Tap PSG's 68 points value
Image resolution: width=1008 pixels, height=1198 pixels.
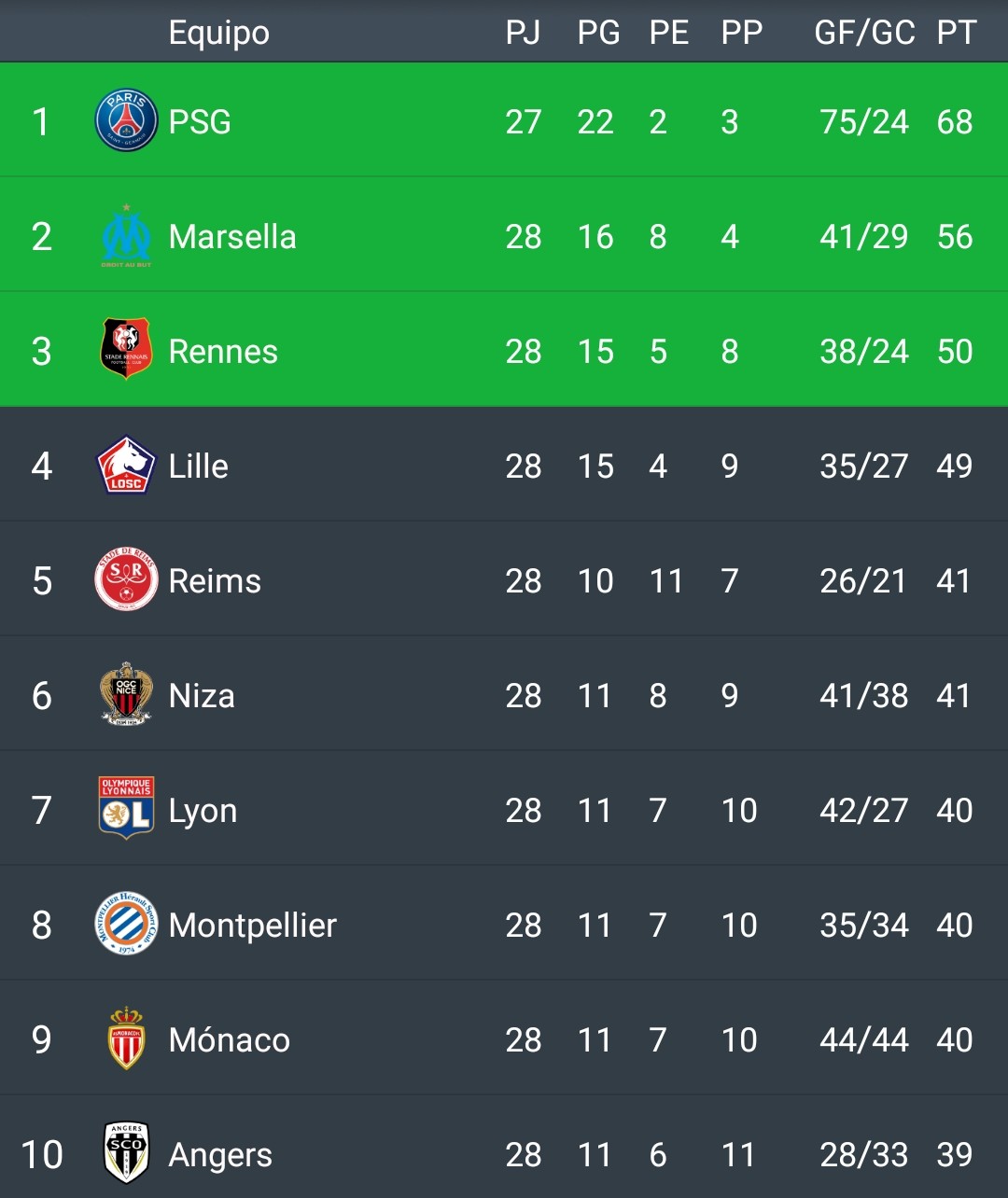(x=955, y=122)
